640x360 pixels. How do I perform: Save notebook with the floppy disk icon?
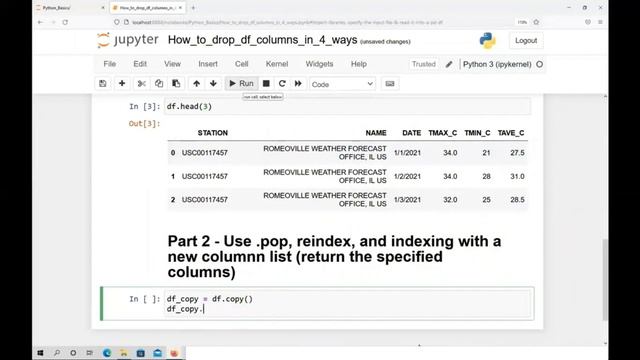[x=103, y=84]
